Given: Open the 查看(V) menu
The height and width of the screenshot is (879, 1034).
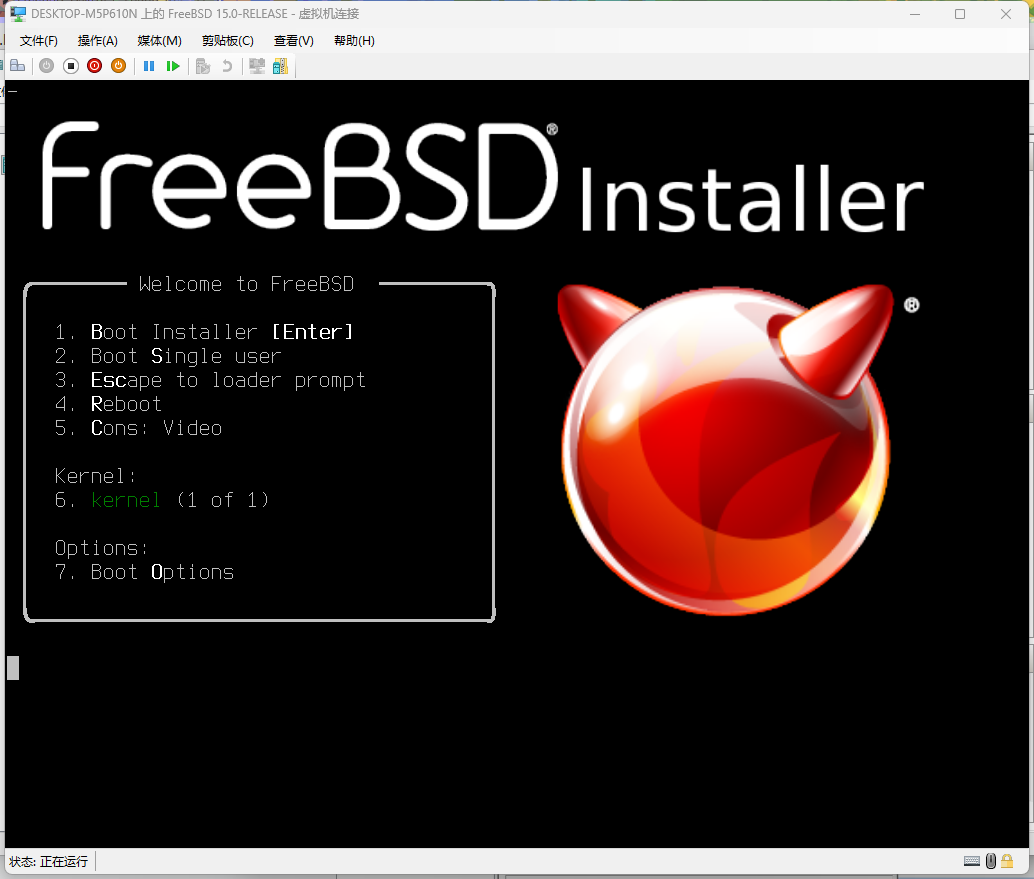Looking at the screenshot, I should [293, 41].
